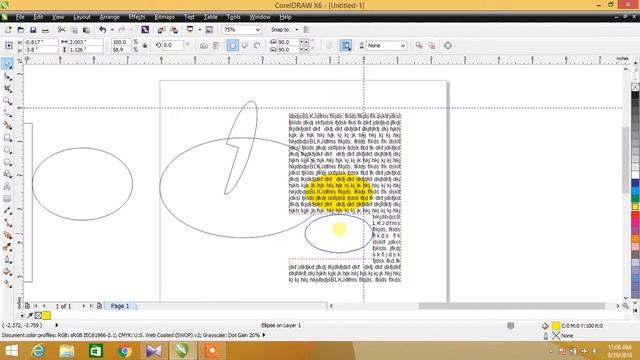The height and width of the screenshot is (360, 640).
Task: Add page after current page
Action: (100, 306)
